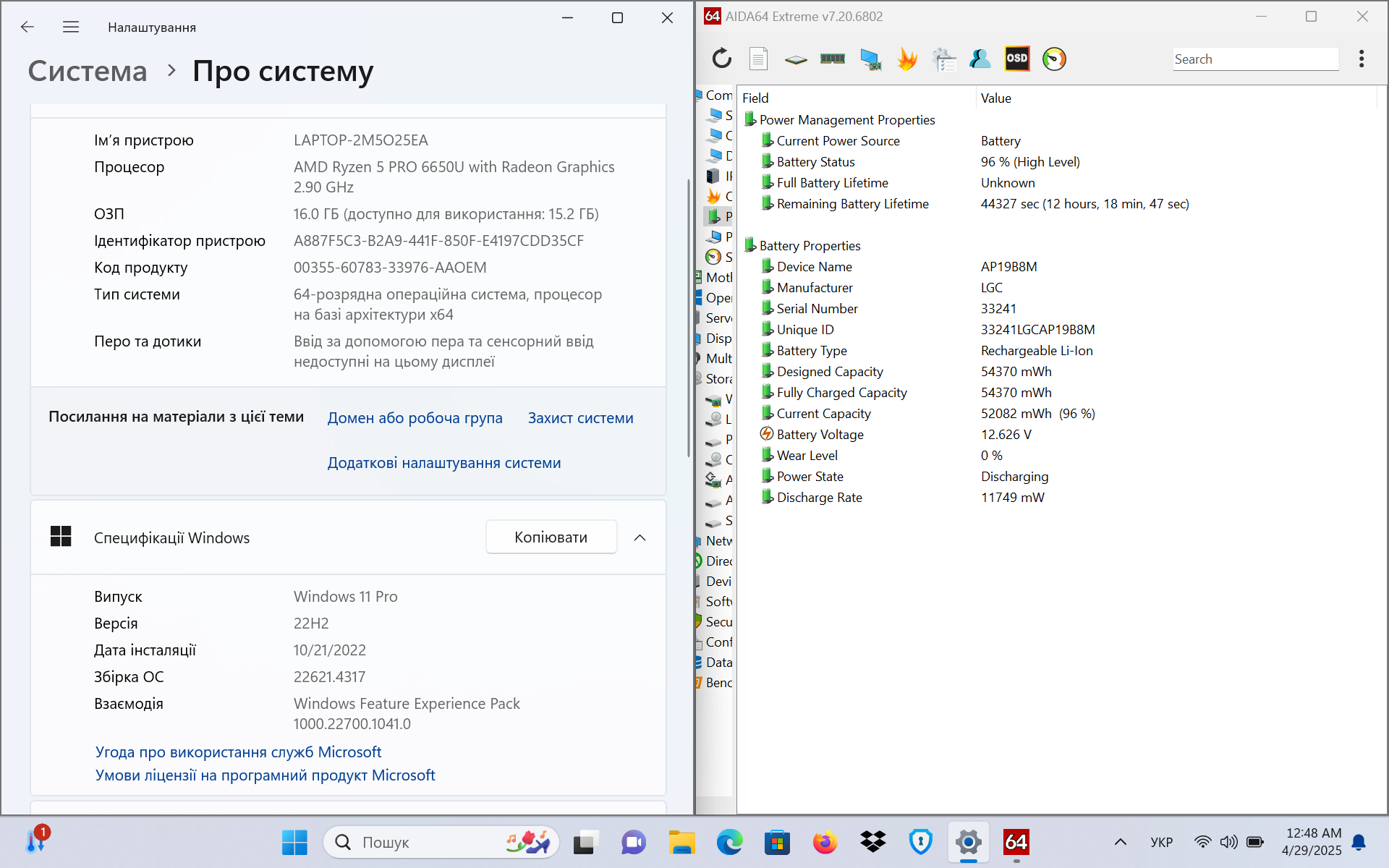Switch to AIDA64 taskbar icon
The image size is (1389, 868).
[1016, 842]
